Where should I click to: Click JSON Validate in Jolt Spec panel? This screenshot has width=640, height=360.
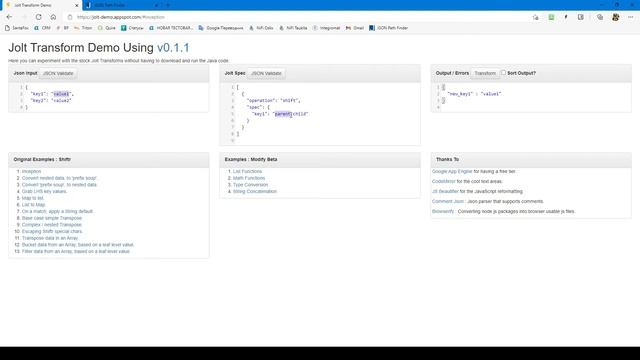pos(266,73)
